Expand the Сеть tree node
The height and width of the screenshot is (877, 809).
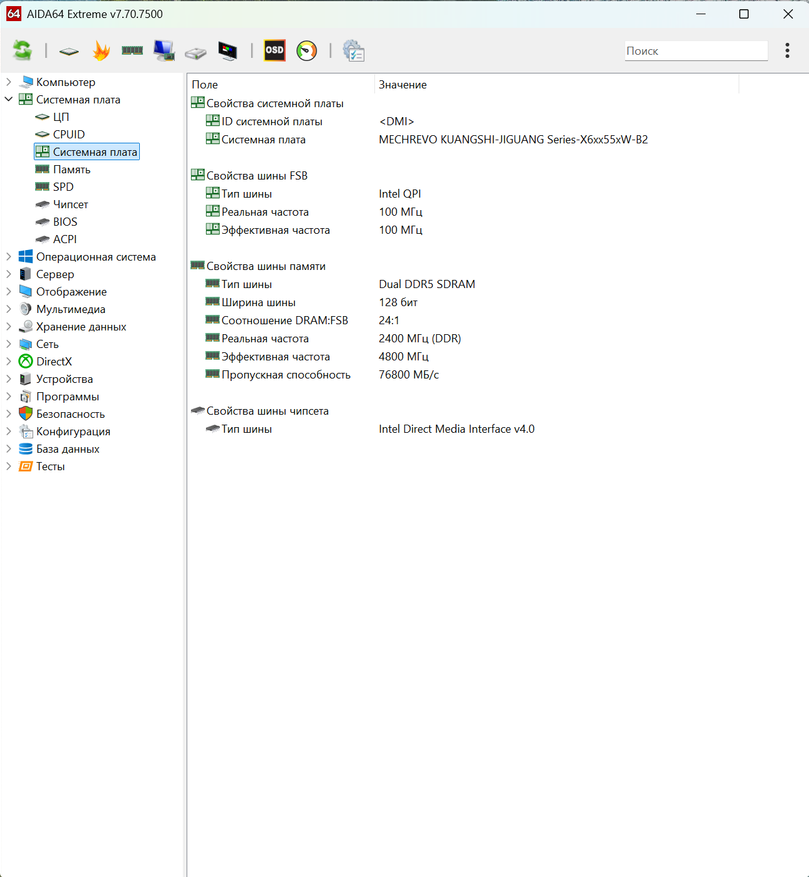[8, 344]
